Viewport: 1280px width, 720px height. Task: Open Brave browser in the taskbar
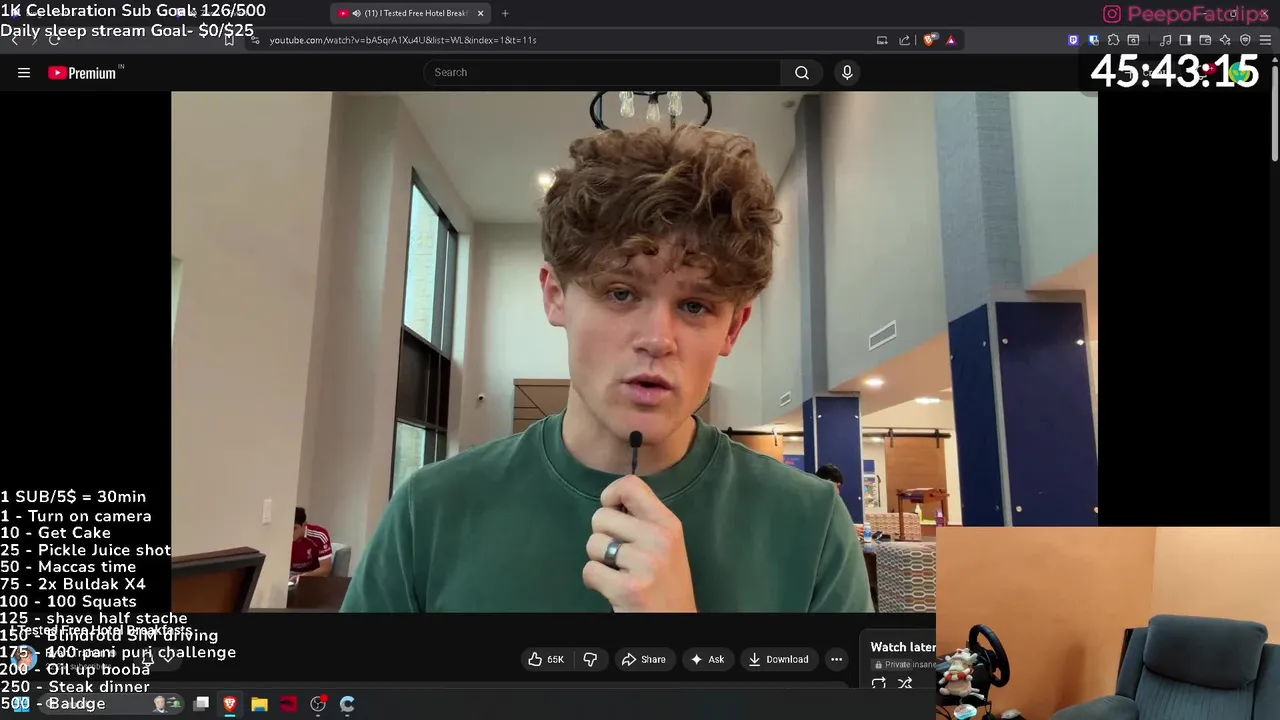230,704
